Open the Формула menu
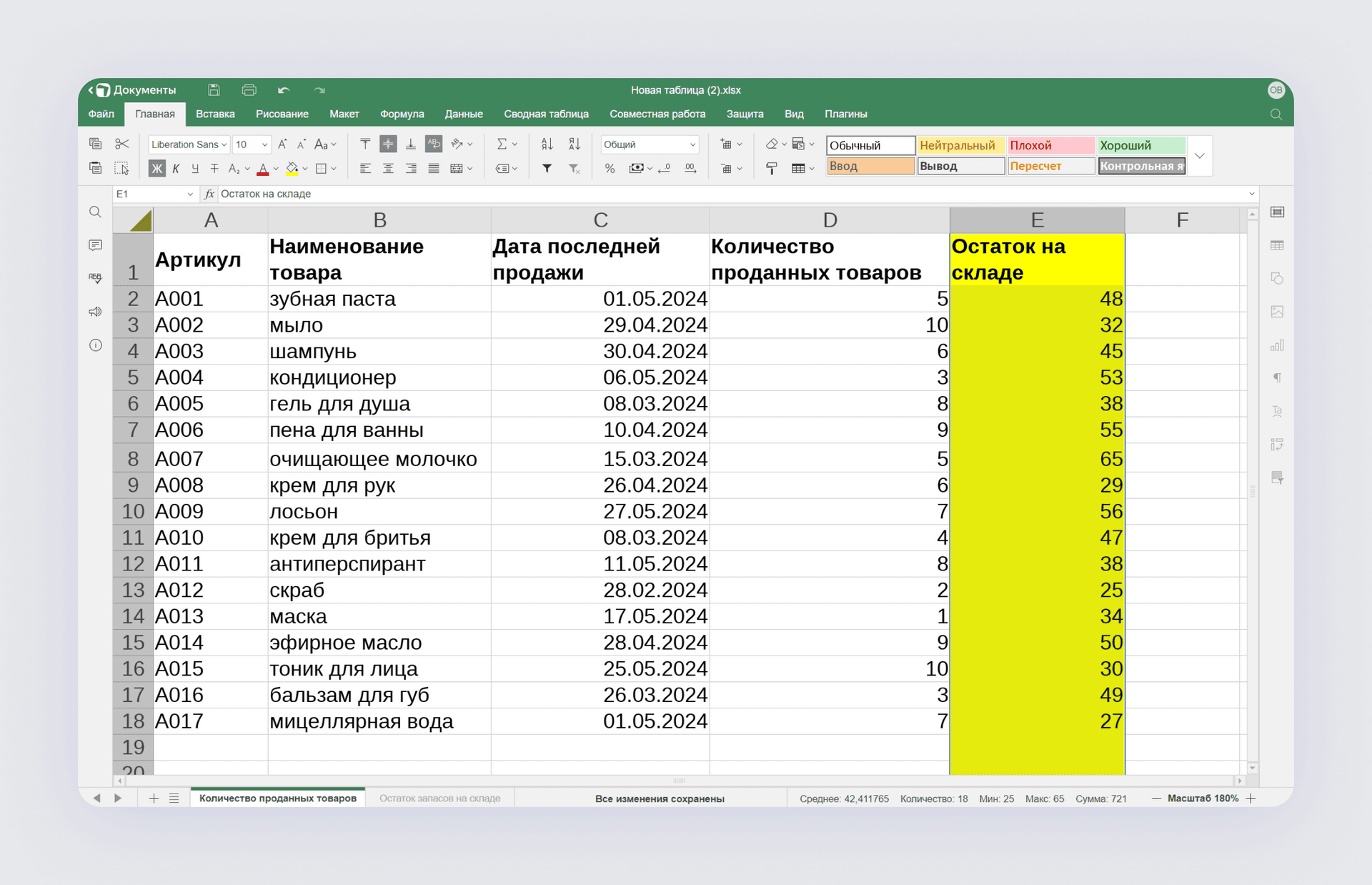The height and width of the screenshot is (885, 1372). click(400, 113)
